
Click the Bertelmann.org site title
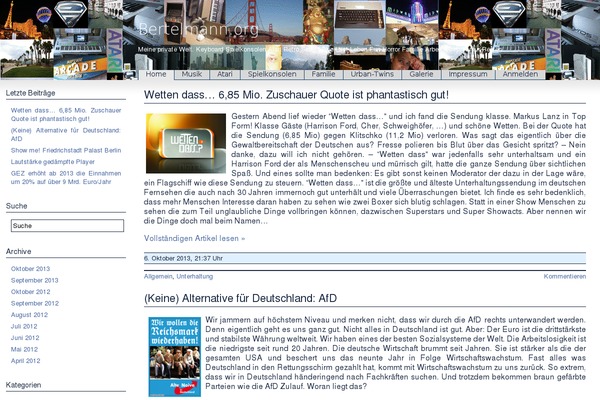coord(199,29)
